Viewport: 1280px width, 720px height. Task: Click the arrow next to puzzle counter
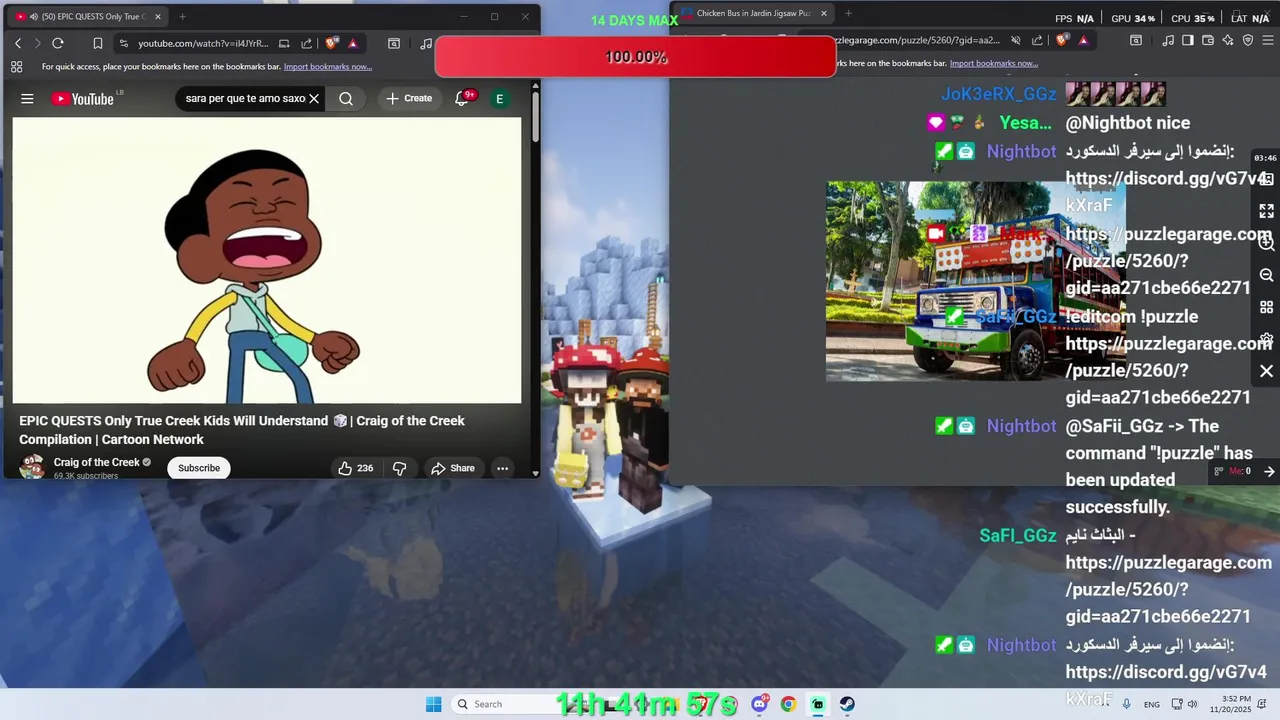[x=1269, y=471]
